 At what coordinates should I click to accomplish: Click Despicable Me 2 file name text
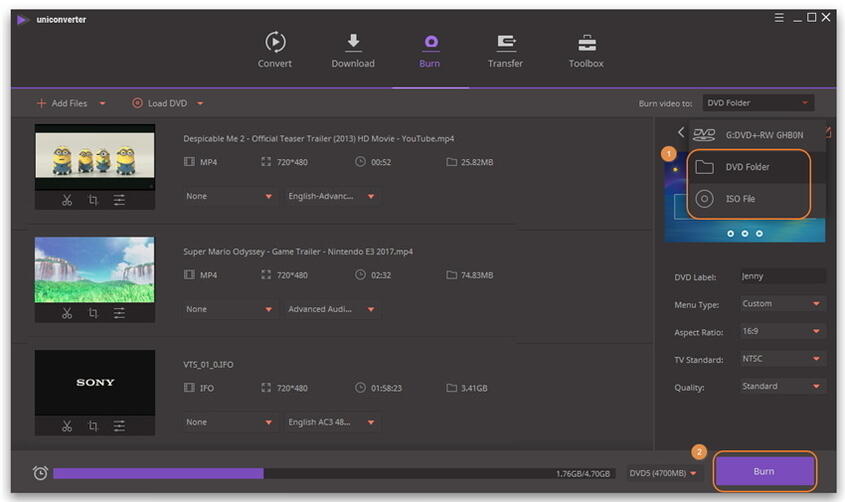(x=318, y=138)
